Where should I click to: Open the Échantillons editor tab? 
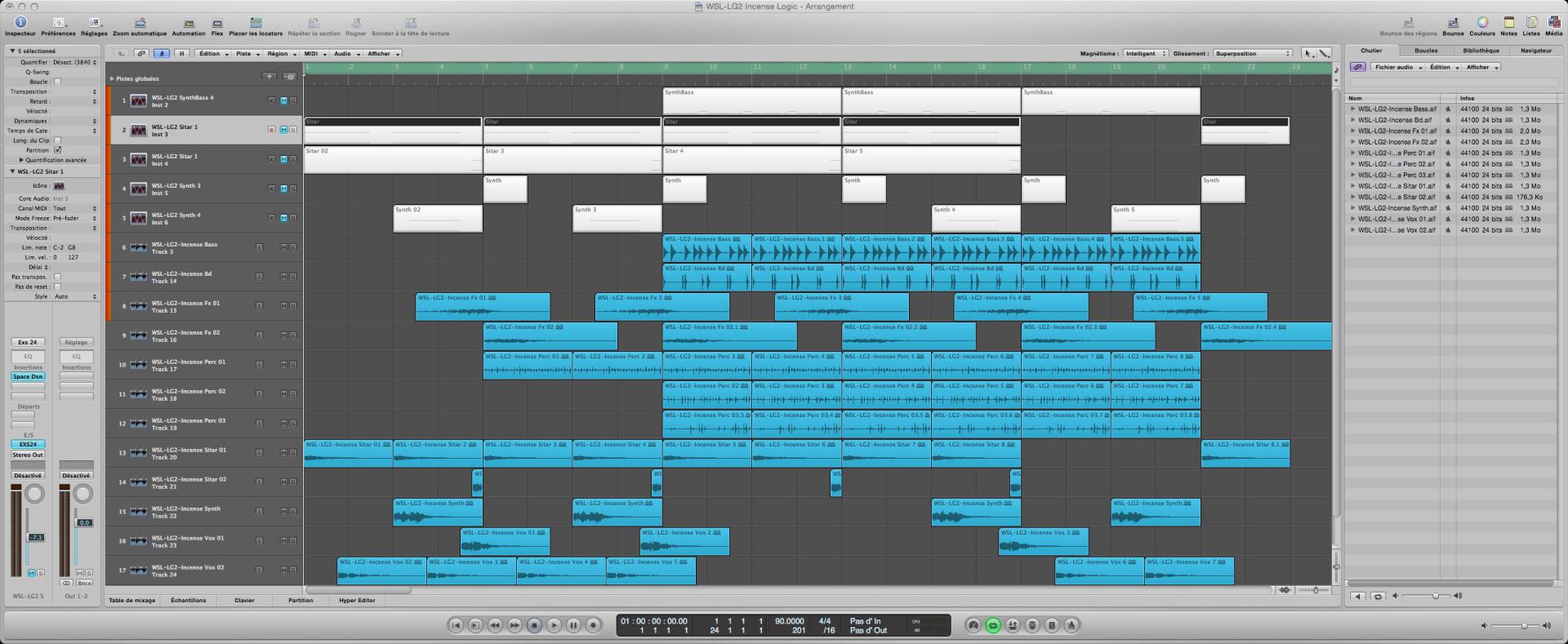pyautogui.click(x=189, y=600)
